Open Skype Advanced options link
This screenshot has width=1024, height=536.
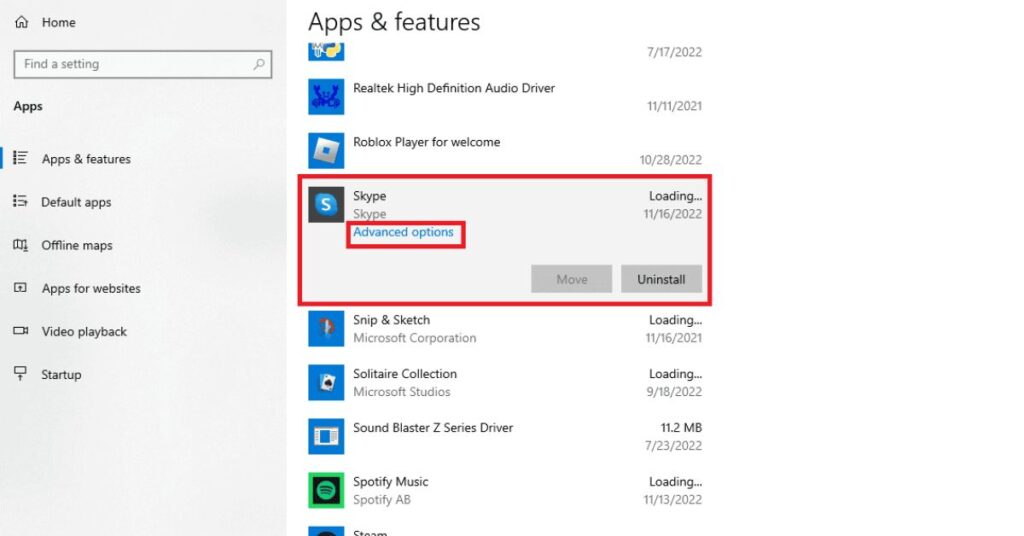coord(403,232)
